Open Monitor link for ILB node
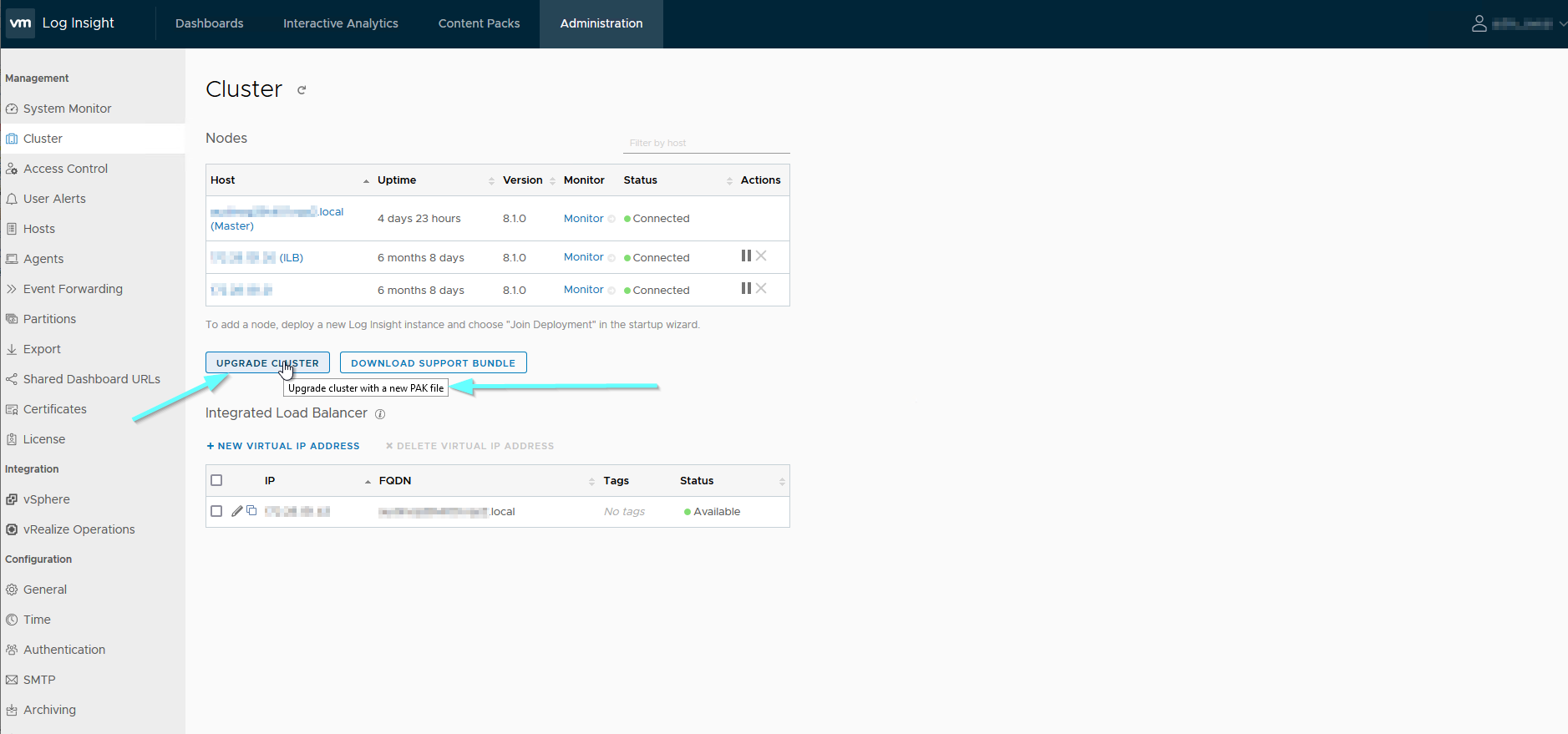This screenshot has width=1568, height=734. point(583,257)
